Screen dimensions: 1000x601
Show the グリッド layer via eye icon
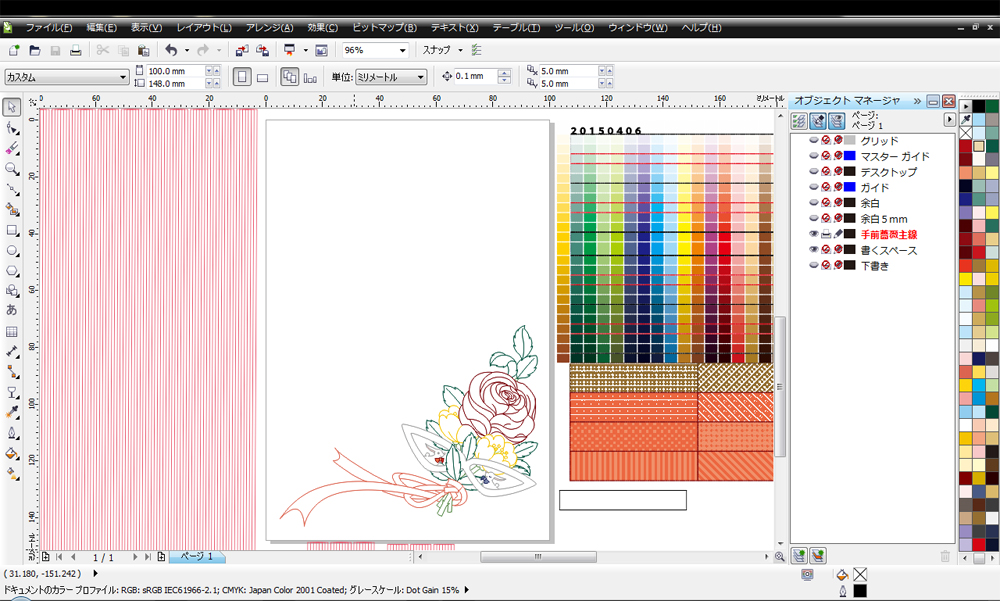point(813,141)
